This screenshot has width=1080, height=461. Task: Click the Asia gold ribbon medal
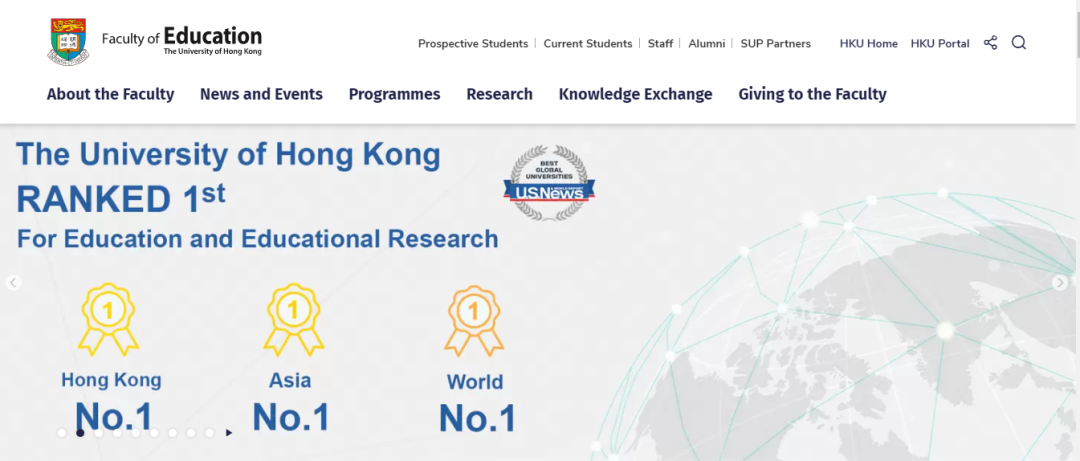pyautogui.click(x=293, y=319)
